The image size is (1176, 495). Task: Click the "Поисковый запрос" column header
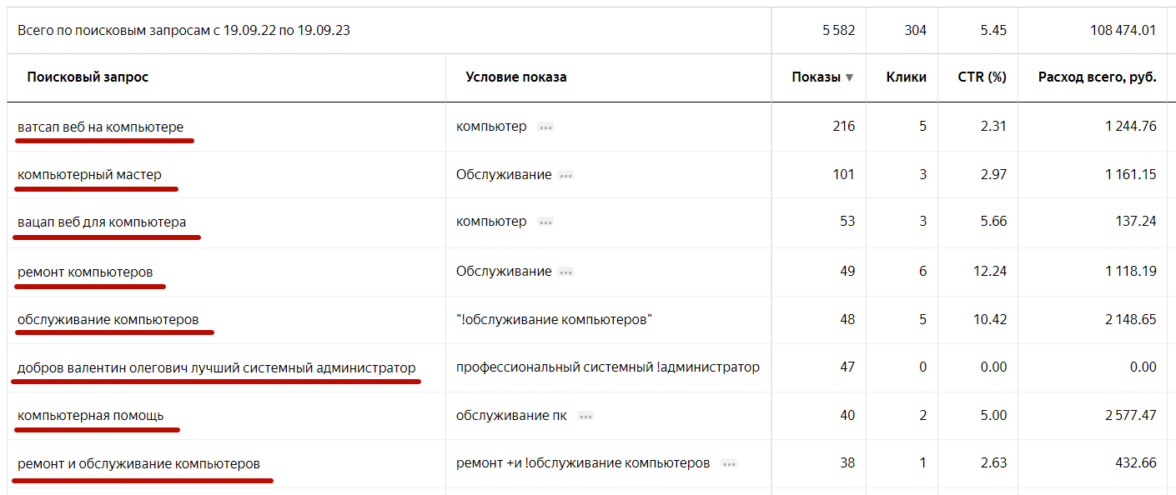(88, 77)
